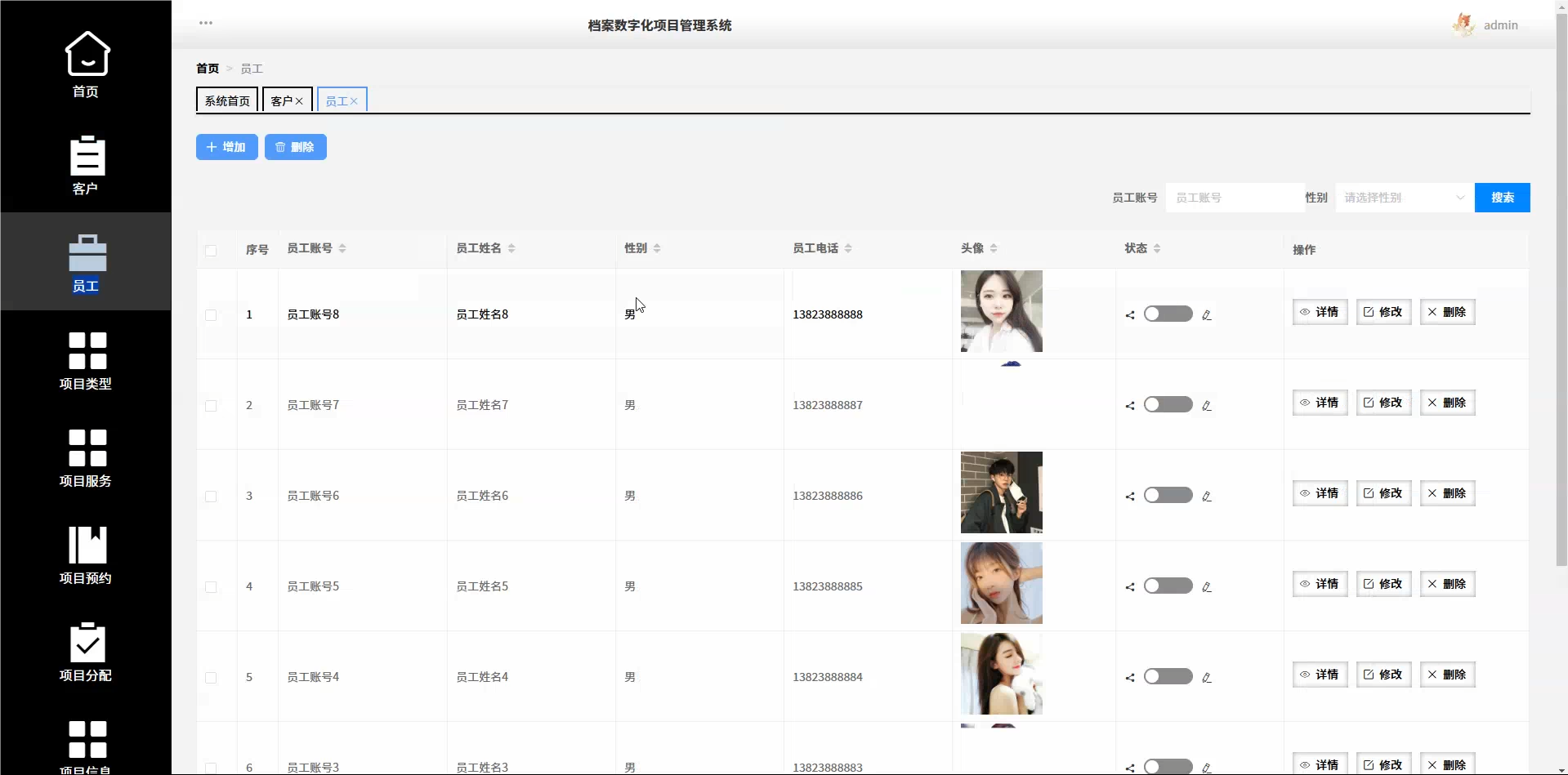Open 详情 for 员工账号8

click(x=1320, y=312)
